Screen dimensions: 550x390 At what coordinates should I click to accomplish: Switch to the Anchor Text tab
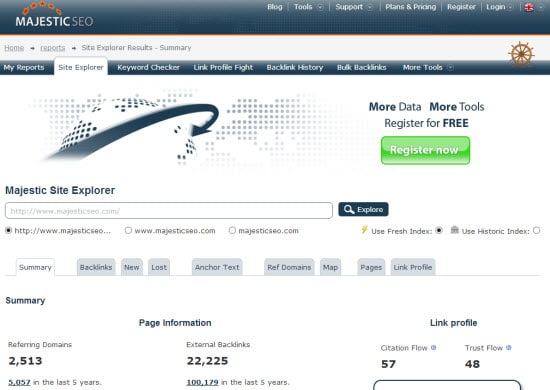tap(217, 267)
